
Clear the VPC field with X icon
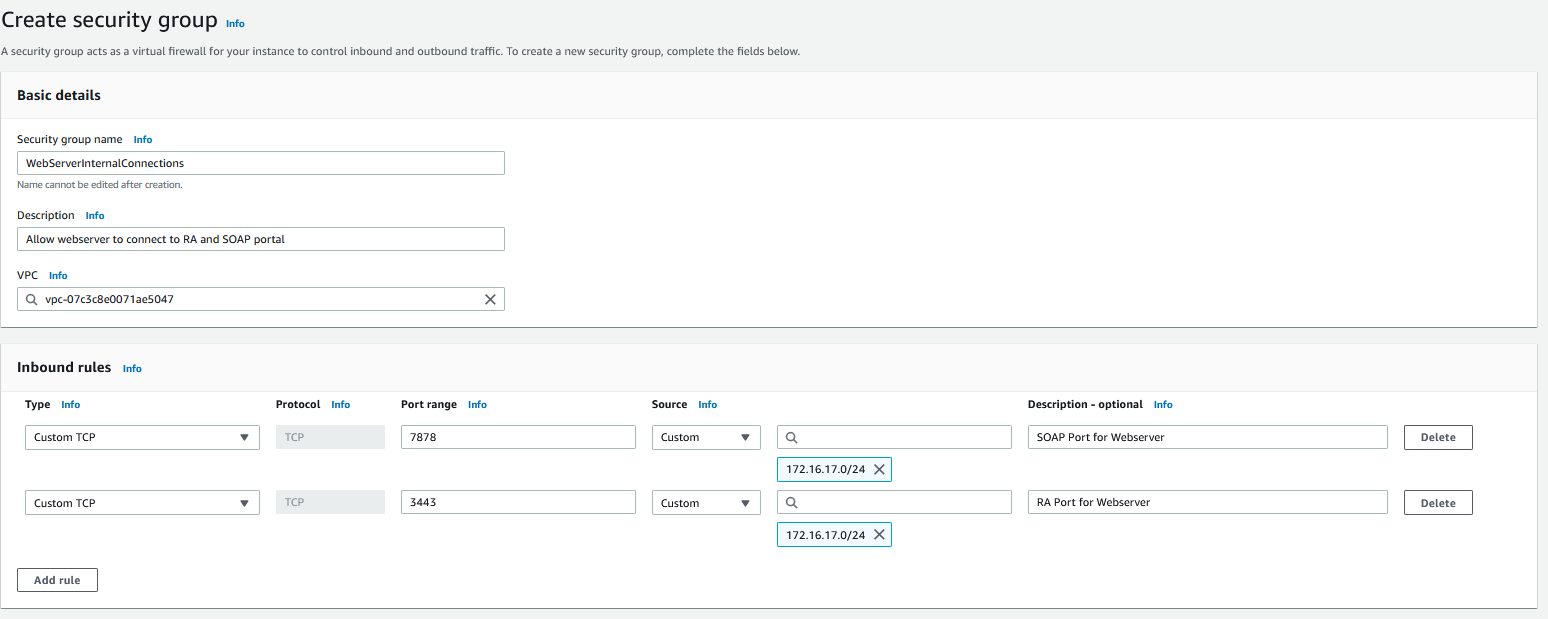(490, 299)
